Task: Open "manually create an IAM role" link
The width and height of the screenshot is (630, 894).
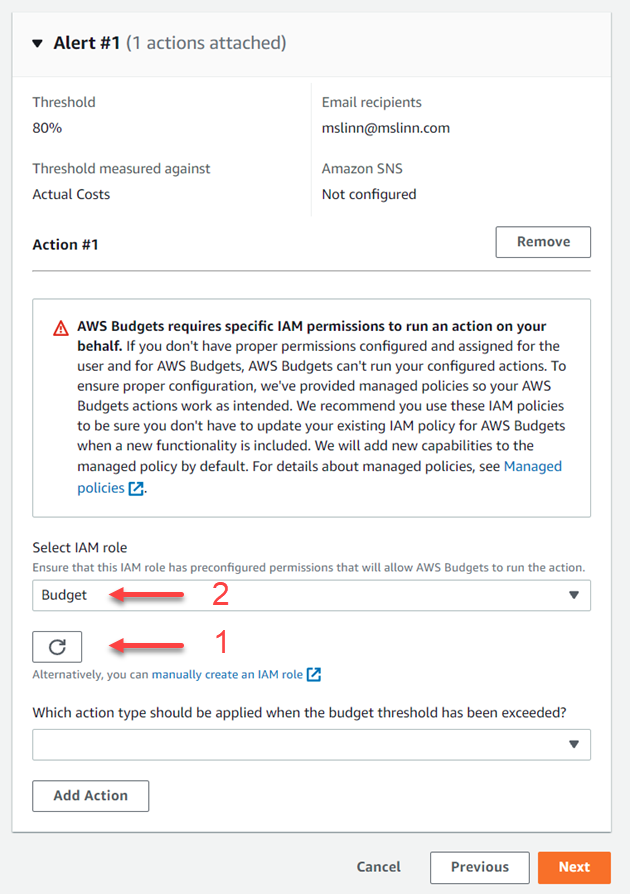Action: (227, 675)
